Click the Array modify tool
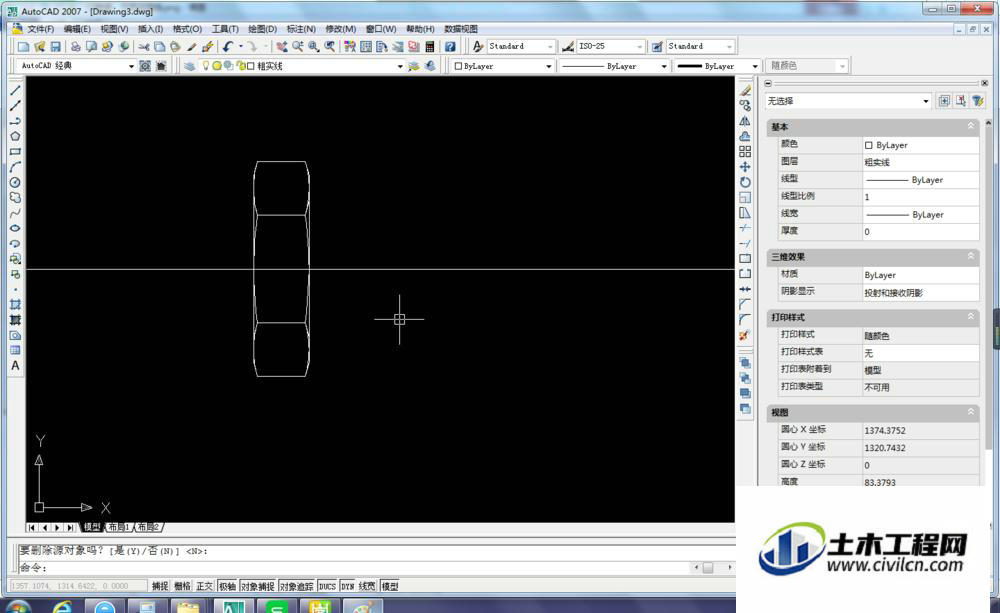 [x=745, y=152]
